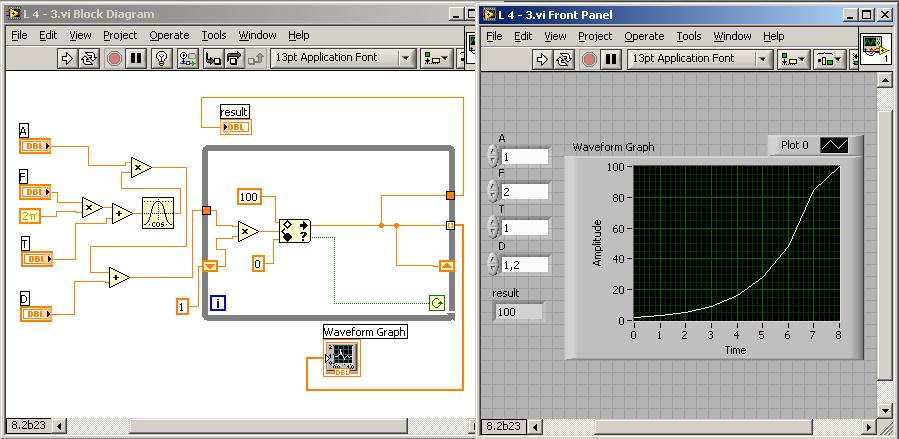Screen dimensions: 899x439
Task: Open Tools menu in Front Panel window
Action: [689, 37]
